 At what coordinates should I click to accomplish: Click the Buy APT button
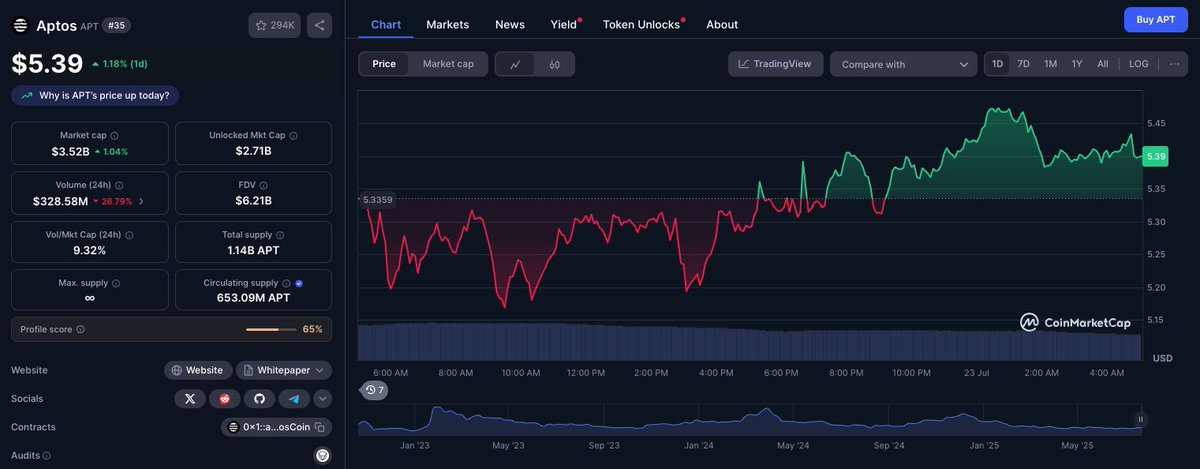(1156, 20)
